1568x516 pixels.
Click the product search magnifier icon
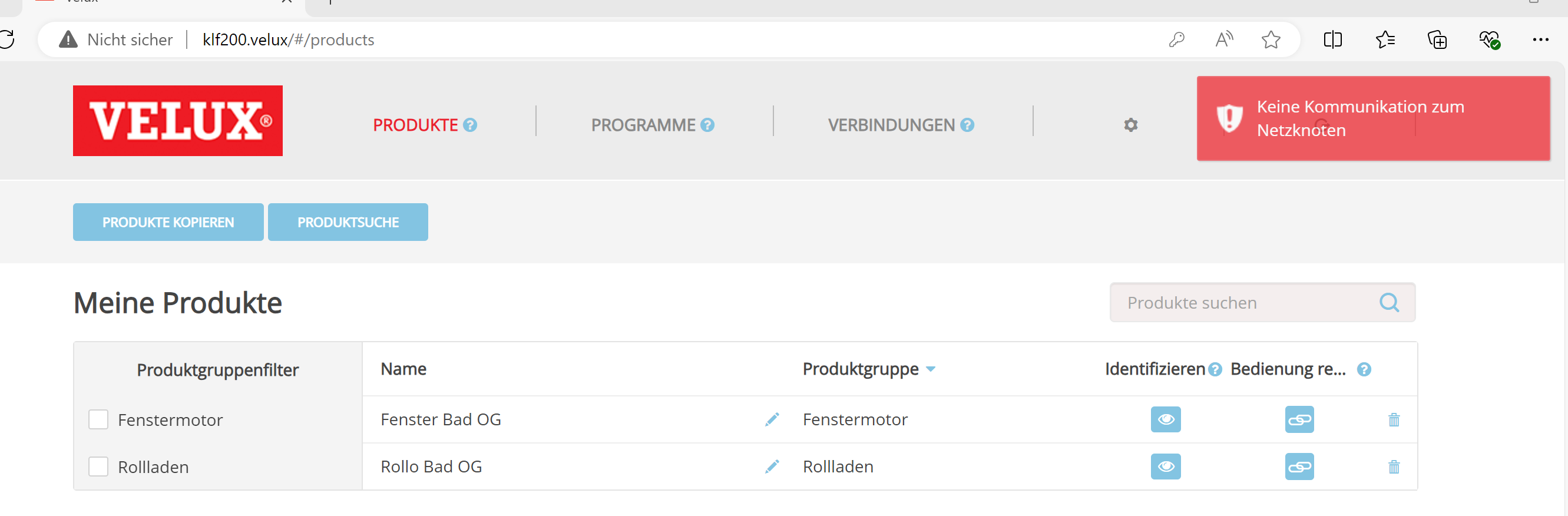click(1388, 302)
